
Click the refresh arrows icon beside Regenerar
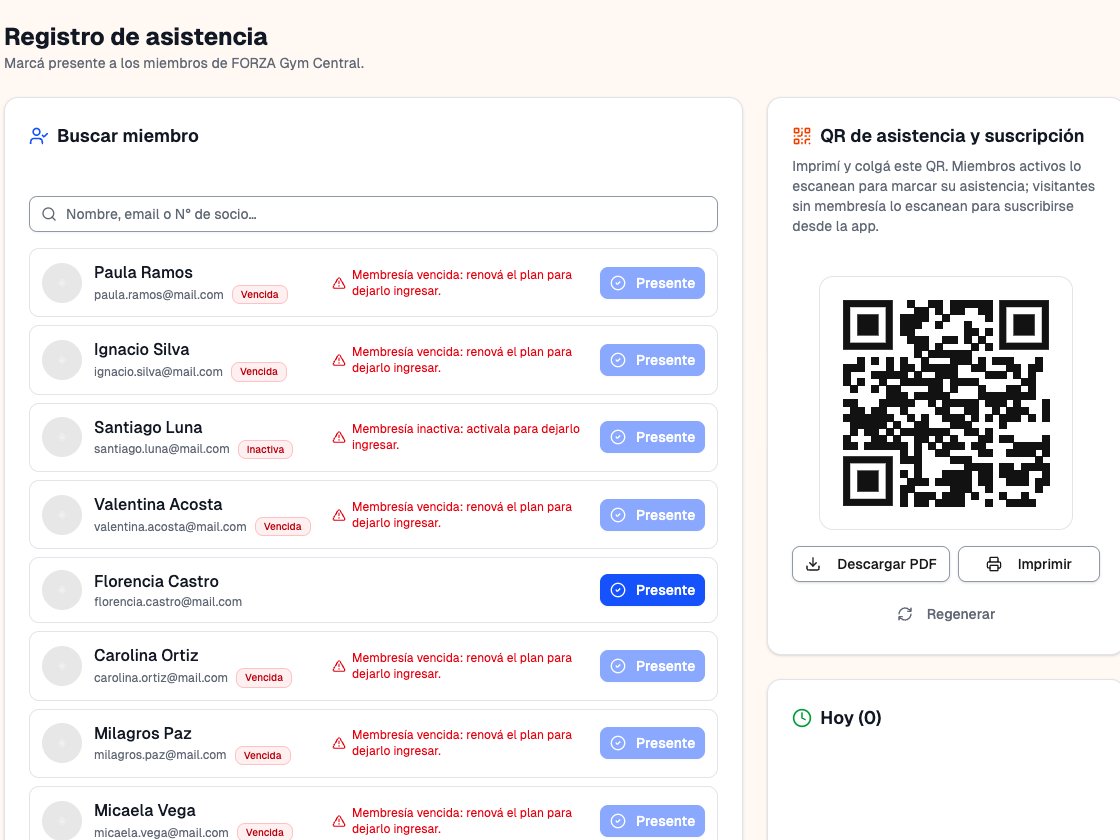click(x=905, y=614)
